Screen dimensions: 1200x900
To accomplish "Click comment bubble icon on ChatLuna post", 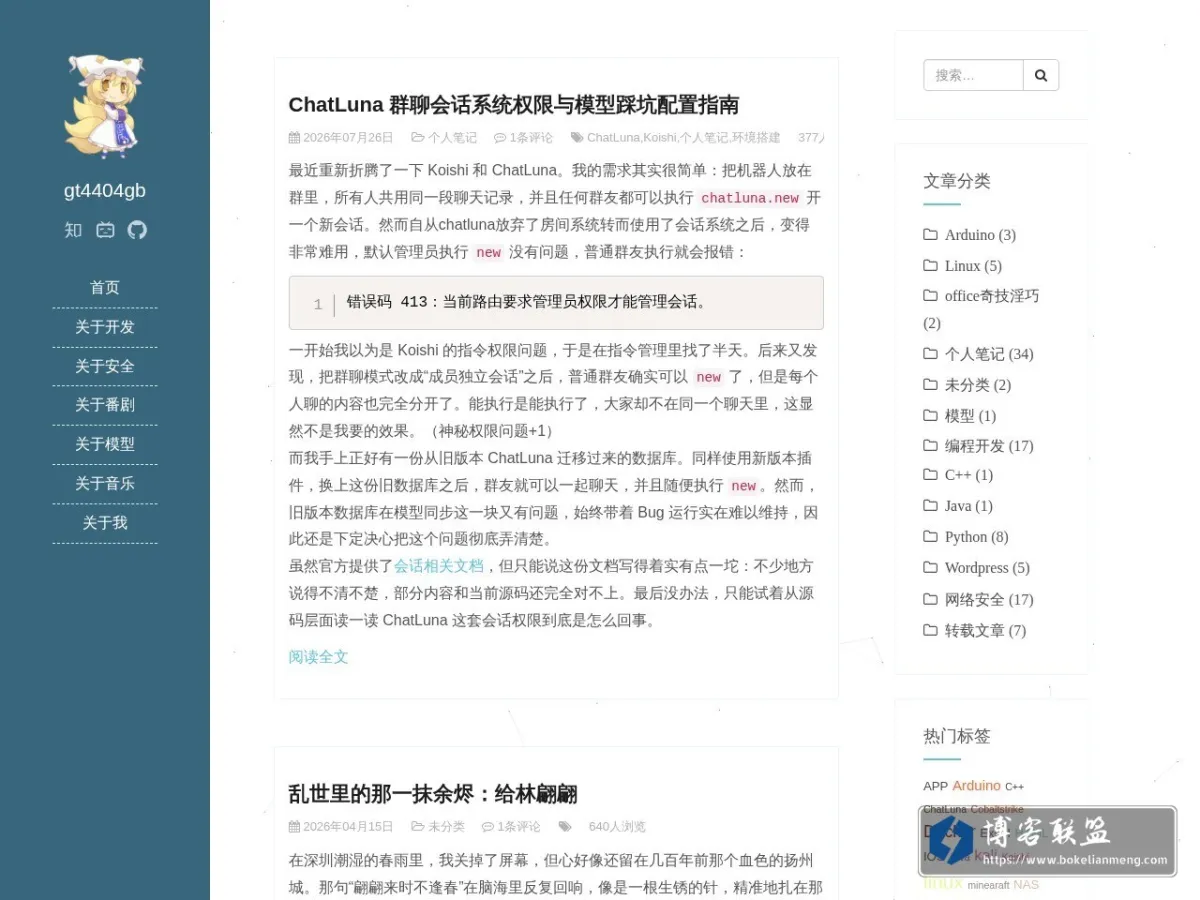I will (500, 138).
